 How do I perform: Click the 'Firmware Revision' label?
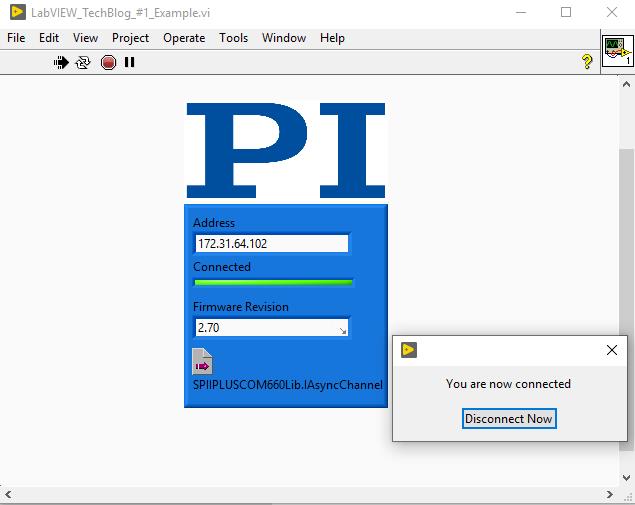pyautogui.click(x=241, y=307)
